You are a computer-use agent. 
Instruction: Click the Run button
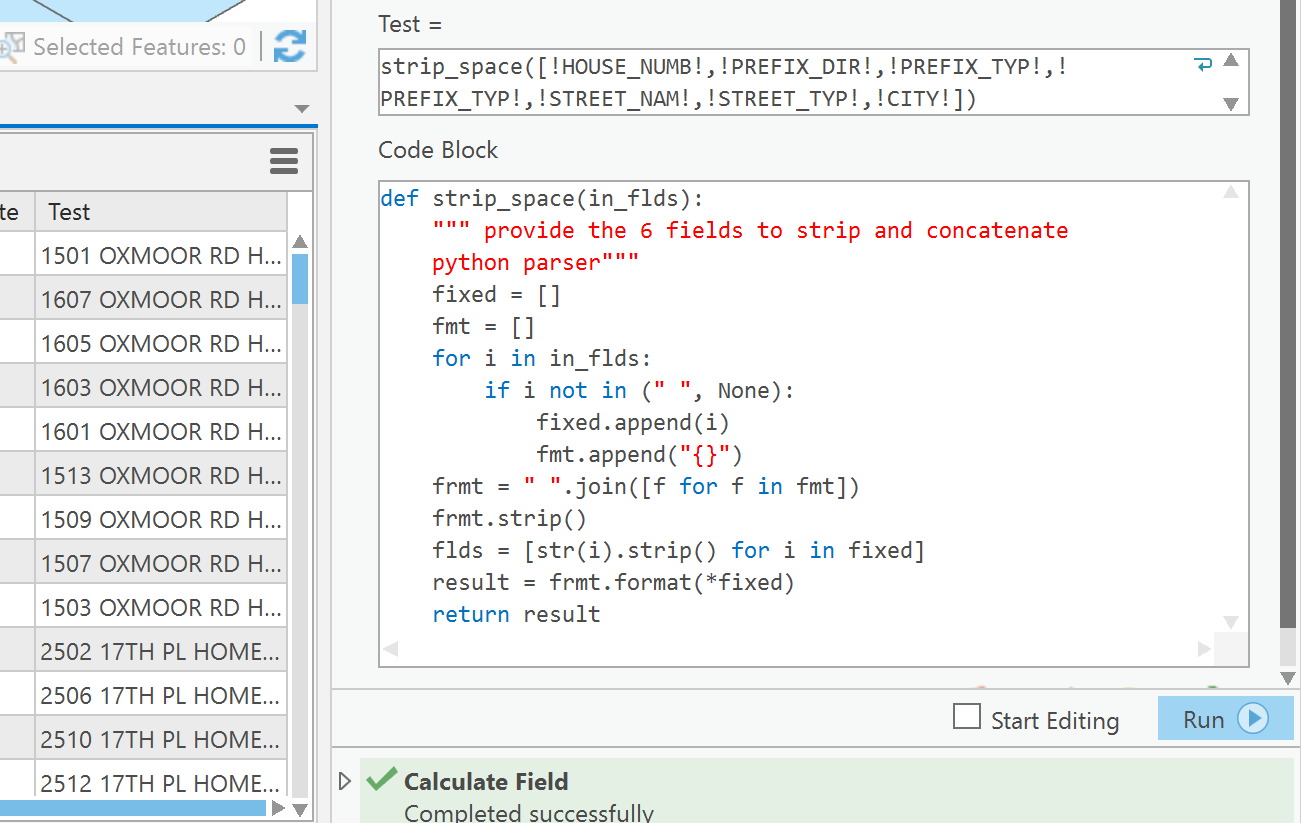pos(1225,719)
